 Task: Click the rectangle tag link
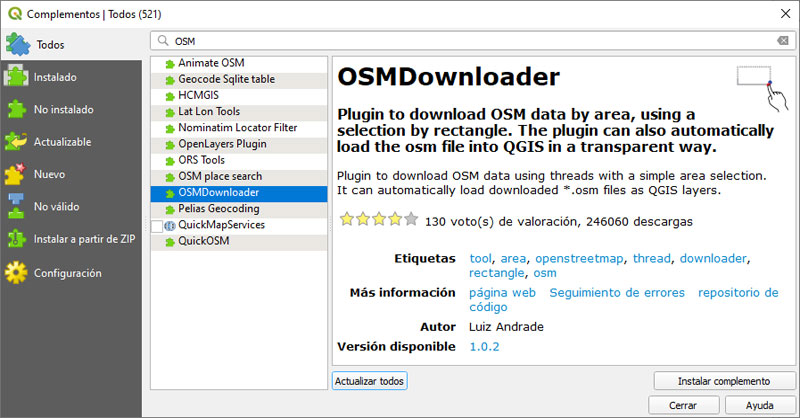(x=497, y=273)
